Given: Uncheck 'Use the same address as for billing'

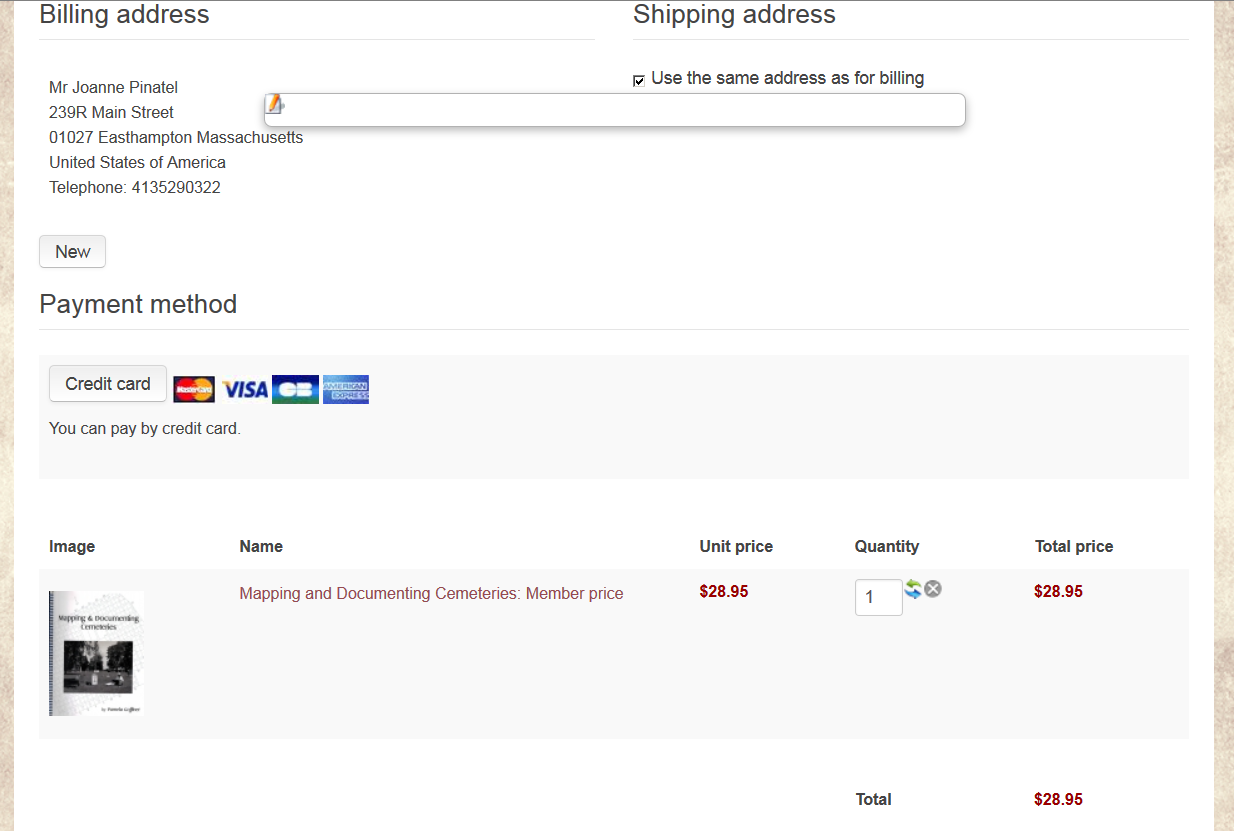Looking at the screenshot, I should (639, 81).
